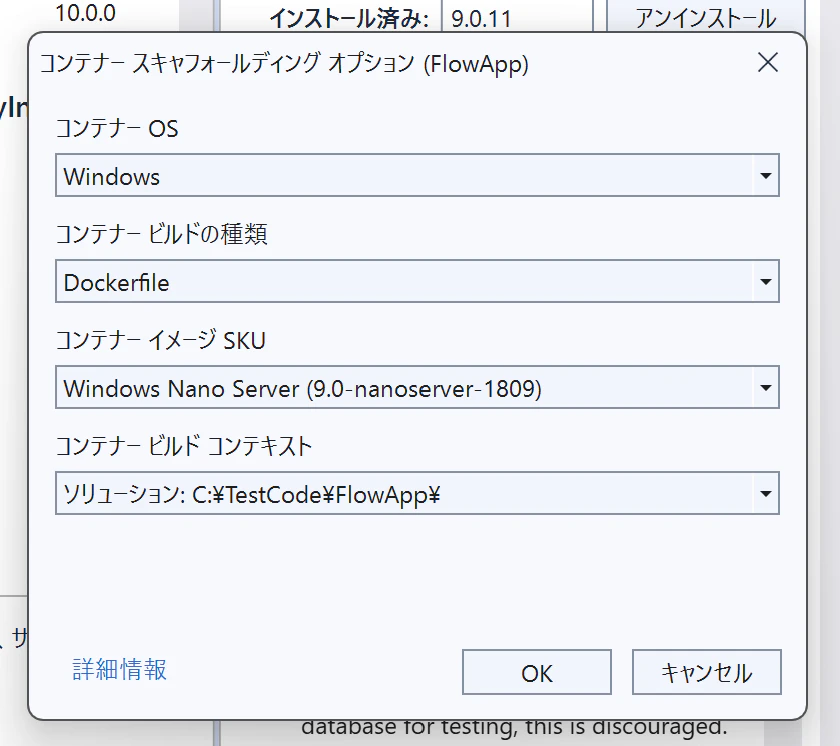
Task: Click the コンテナー ビルドの種類 label
Action: 161,234
